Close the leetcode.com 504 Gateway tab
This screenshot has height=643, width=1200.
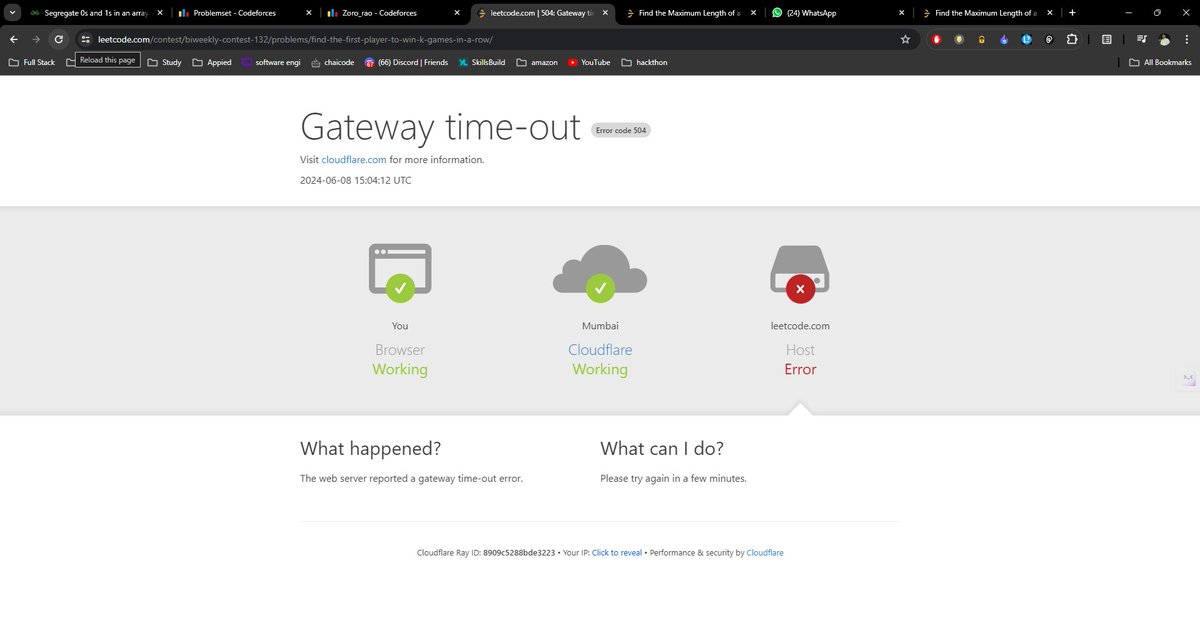606,13
